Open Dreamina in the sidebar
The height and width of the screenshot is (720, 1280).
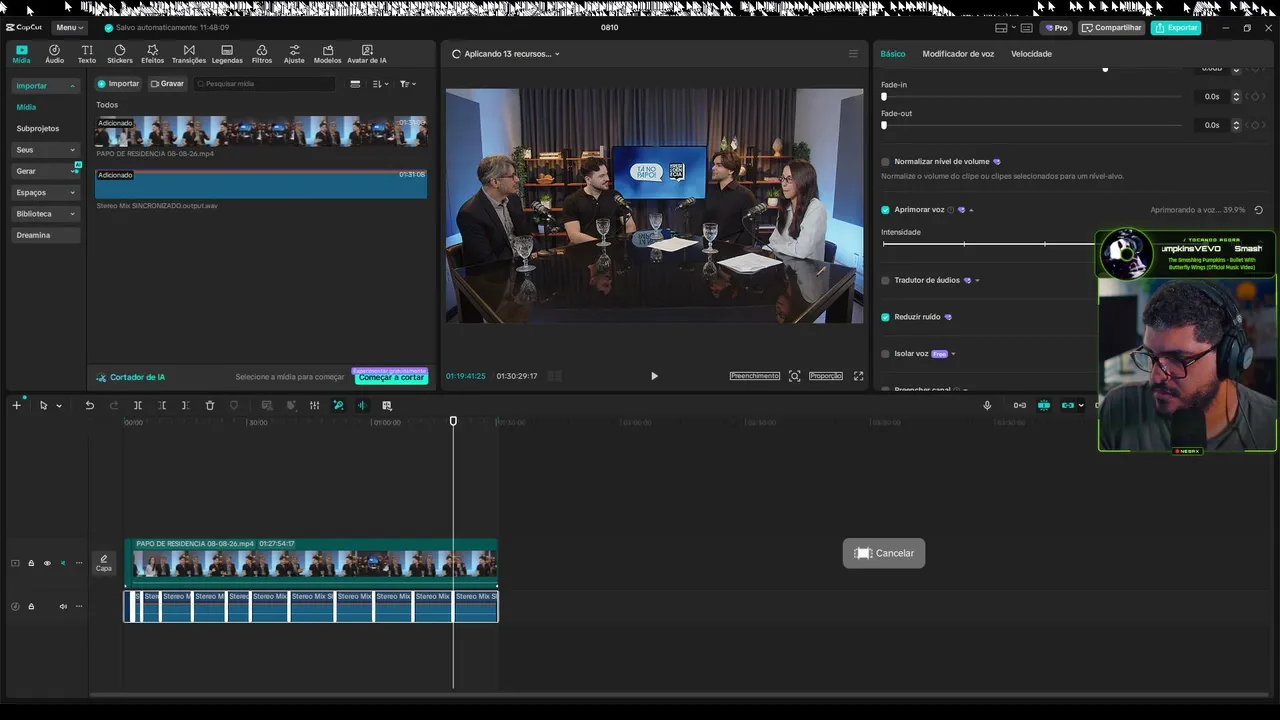46,235
